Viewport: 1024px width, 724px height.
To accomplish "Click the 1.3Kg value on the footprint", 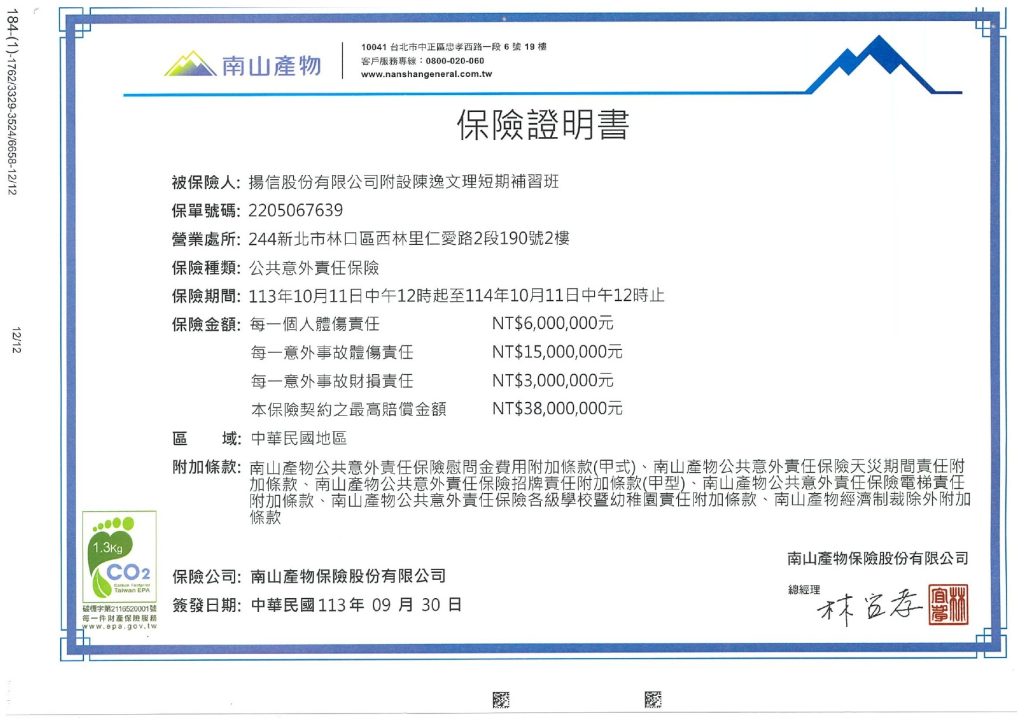I will pyautogui.click(x=108, y=548).
